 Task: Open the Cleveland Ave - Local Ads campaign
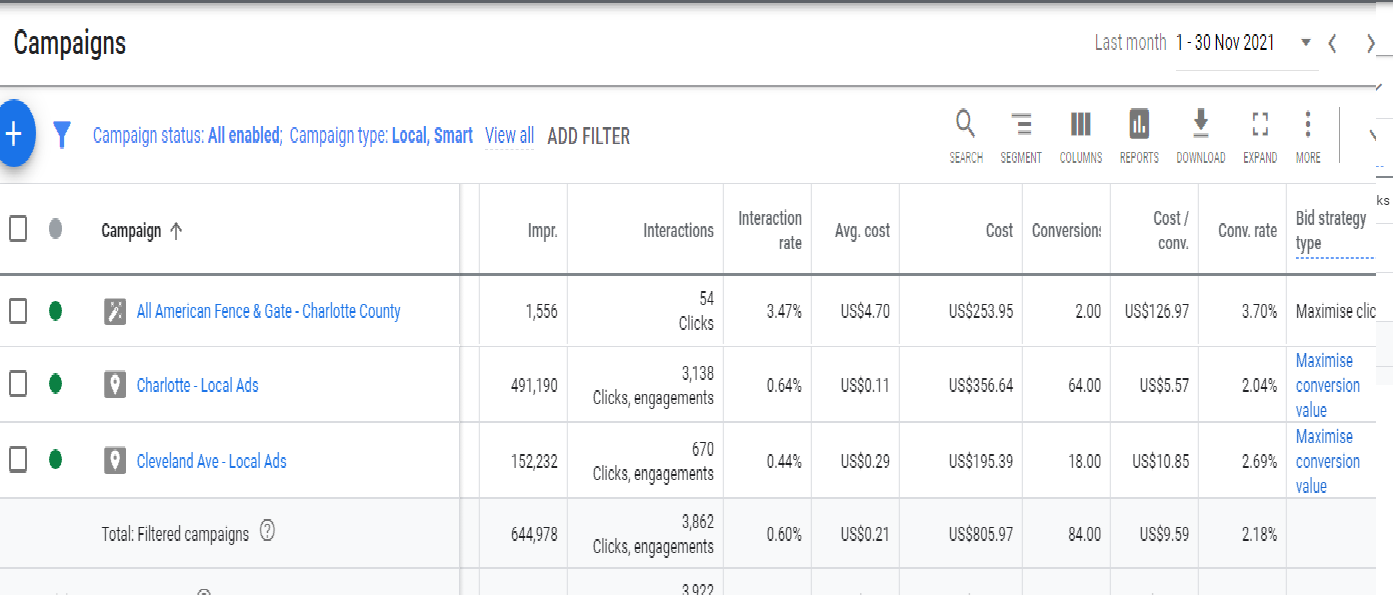pos(211,461)
